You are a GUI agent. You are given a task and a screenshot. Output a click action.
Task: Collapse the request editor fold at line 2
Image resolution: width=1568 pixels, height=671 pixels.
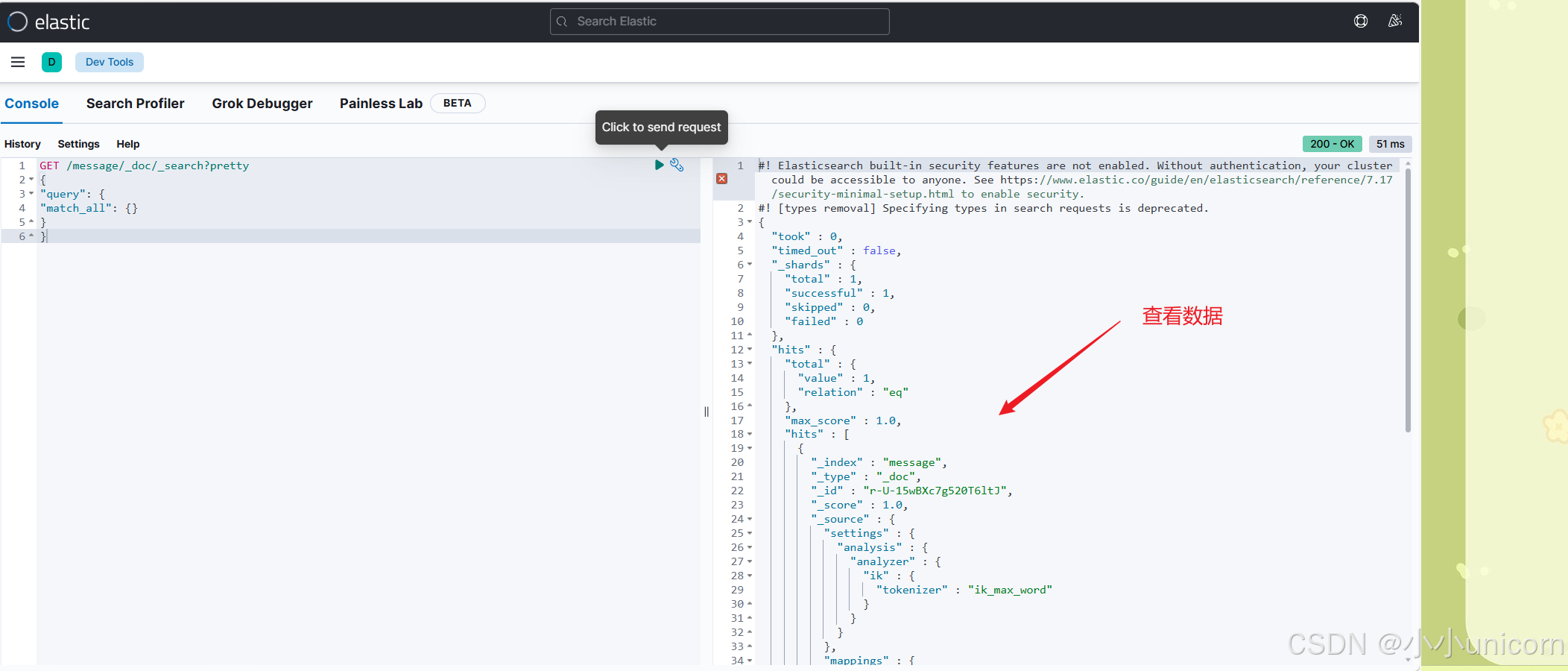31,180
